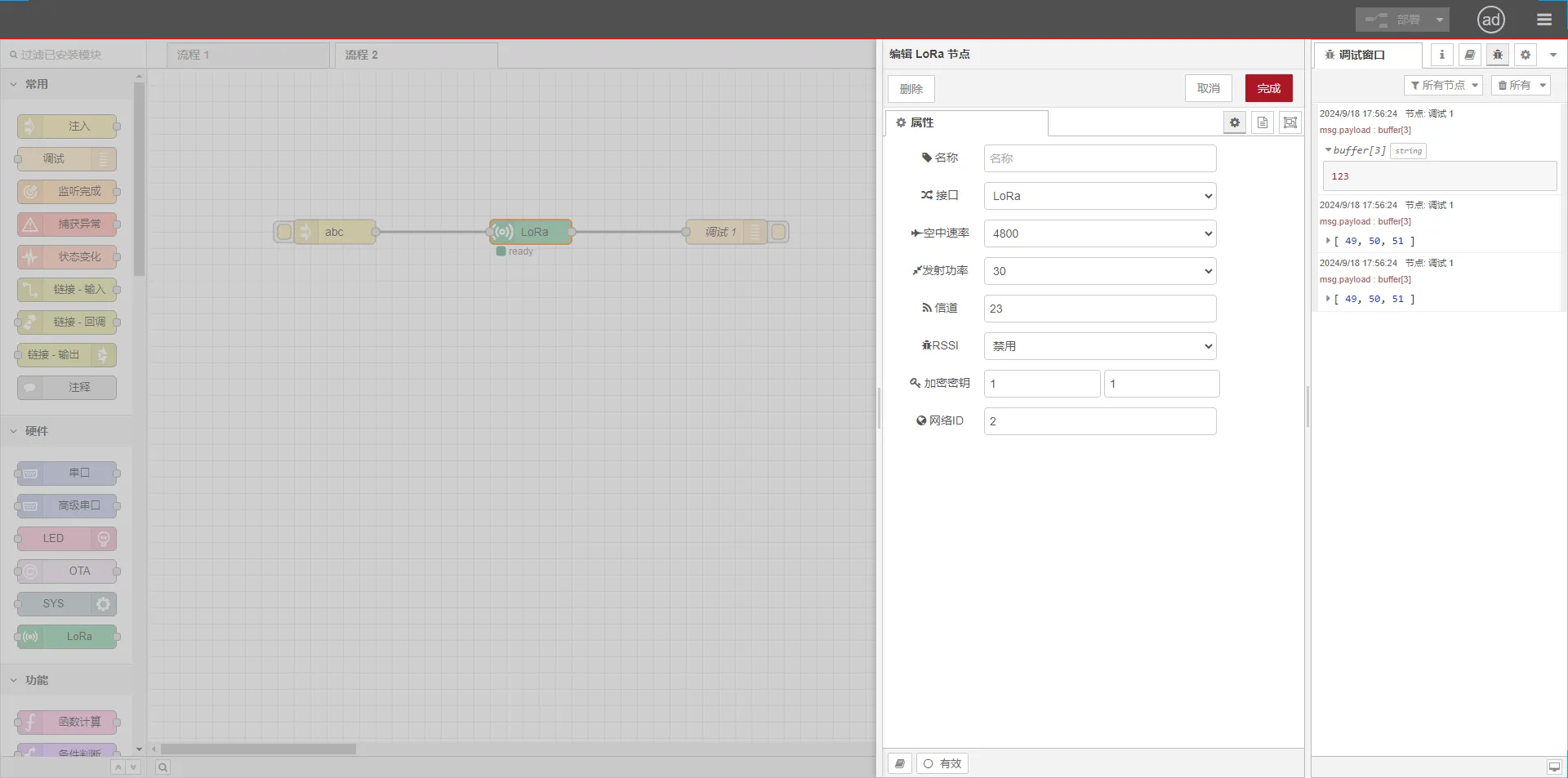Open the info sidebar tab icon
The image size is (1568, 778).
pyautogui.click(x=1441, y=55)
